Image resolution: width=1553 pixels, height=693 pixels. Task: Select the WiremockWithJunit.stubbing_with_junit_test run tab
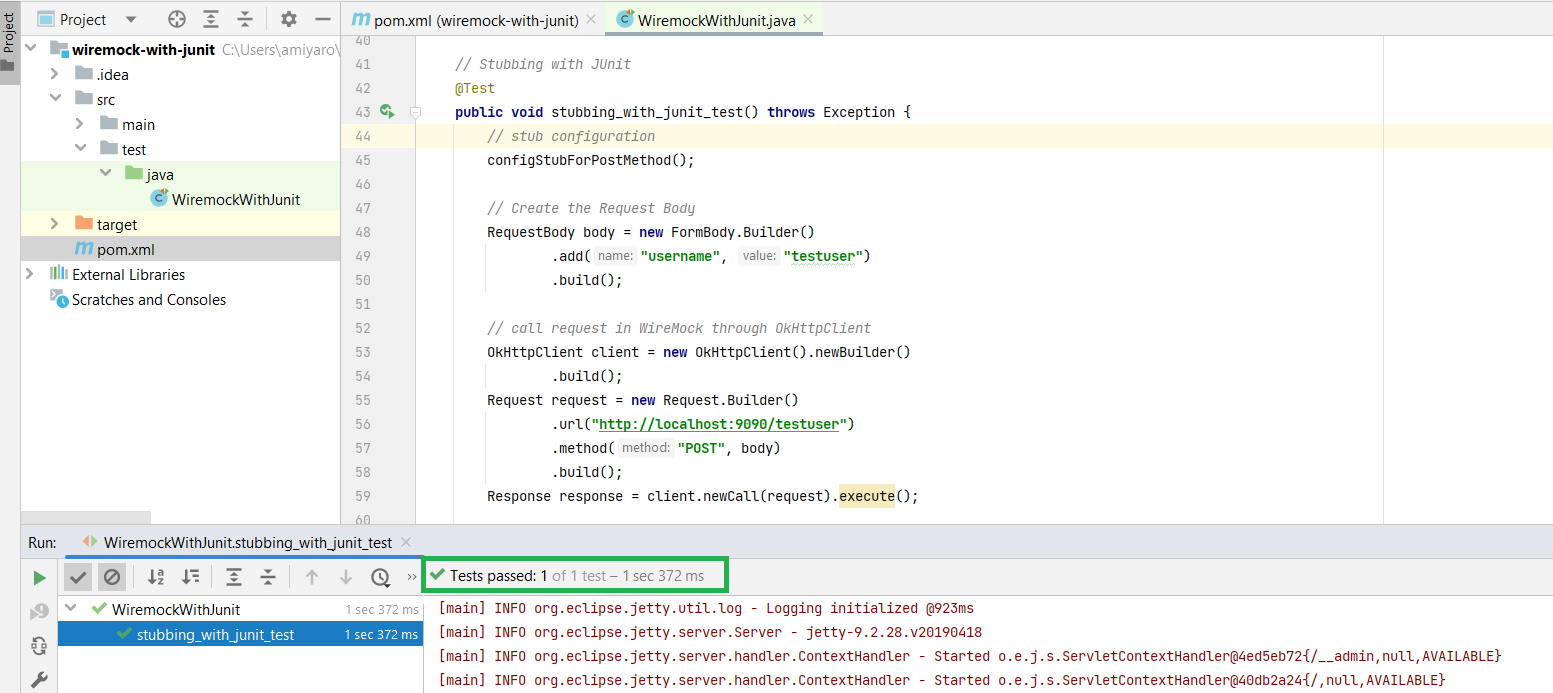coord(247,542)
